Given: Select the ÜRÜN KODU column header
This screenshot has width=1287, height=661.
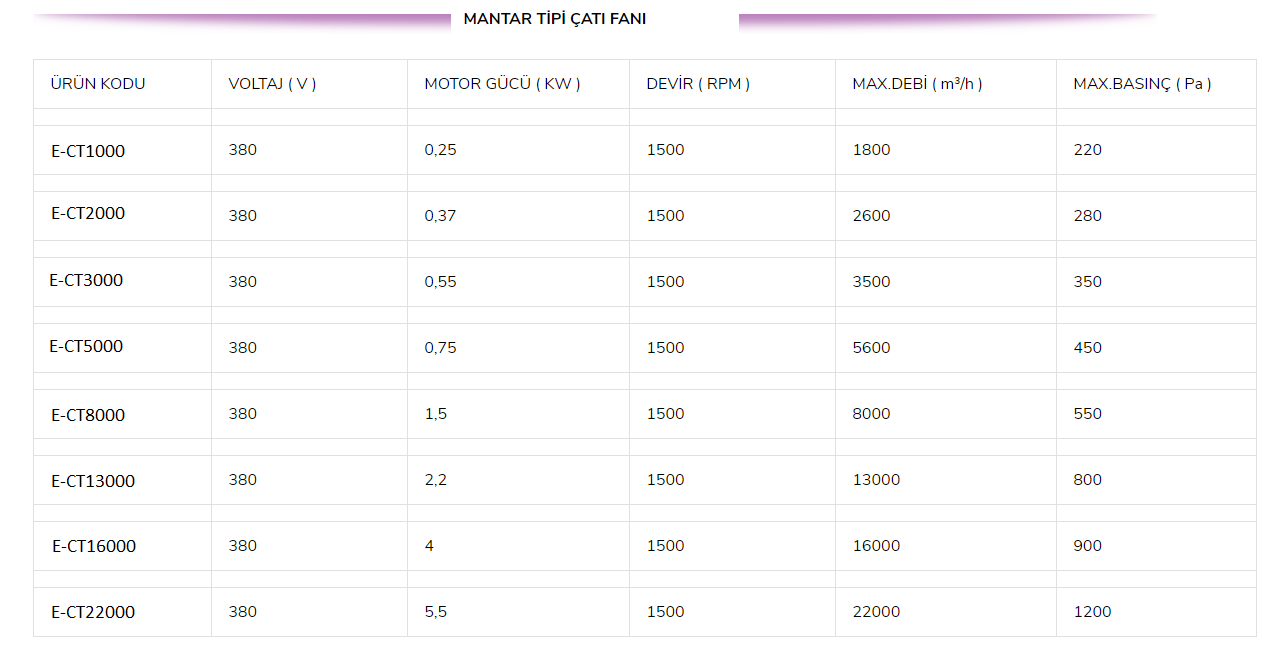Looking at the screenshot, I should [x=98, y=84].
